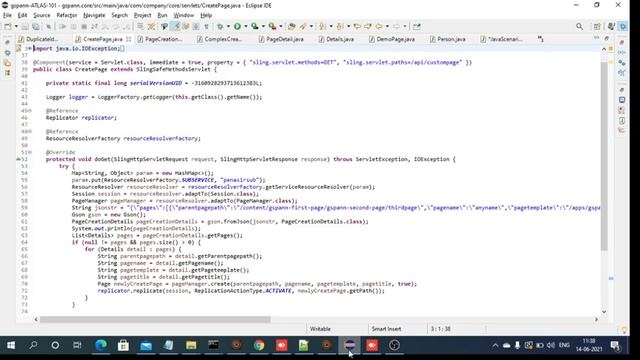
Task: Toggle the highlighted Word Wrap toolbar button
Action: coord(176,27)
